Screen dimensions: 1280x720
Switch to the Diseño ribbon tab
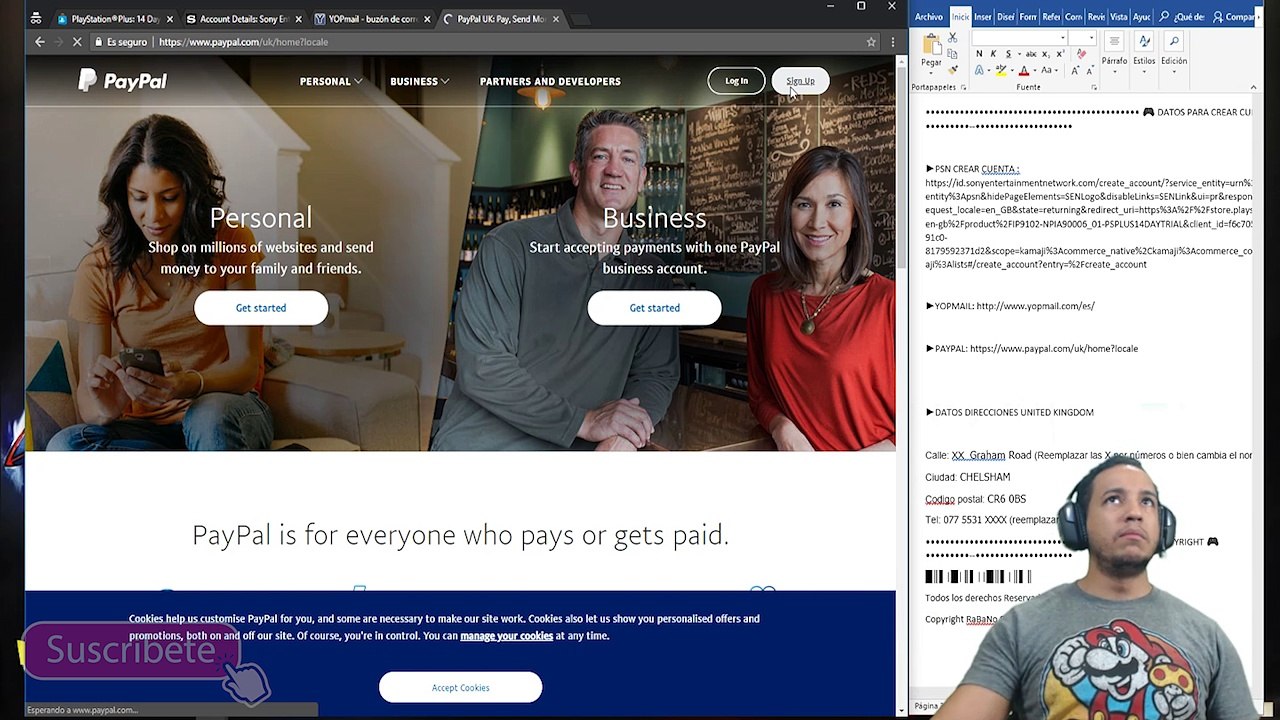point(1006,17)
